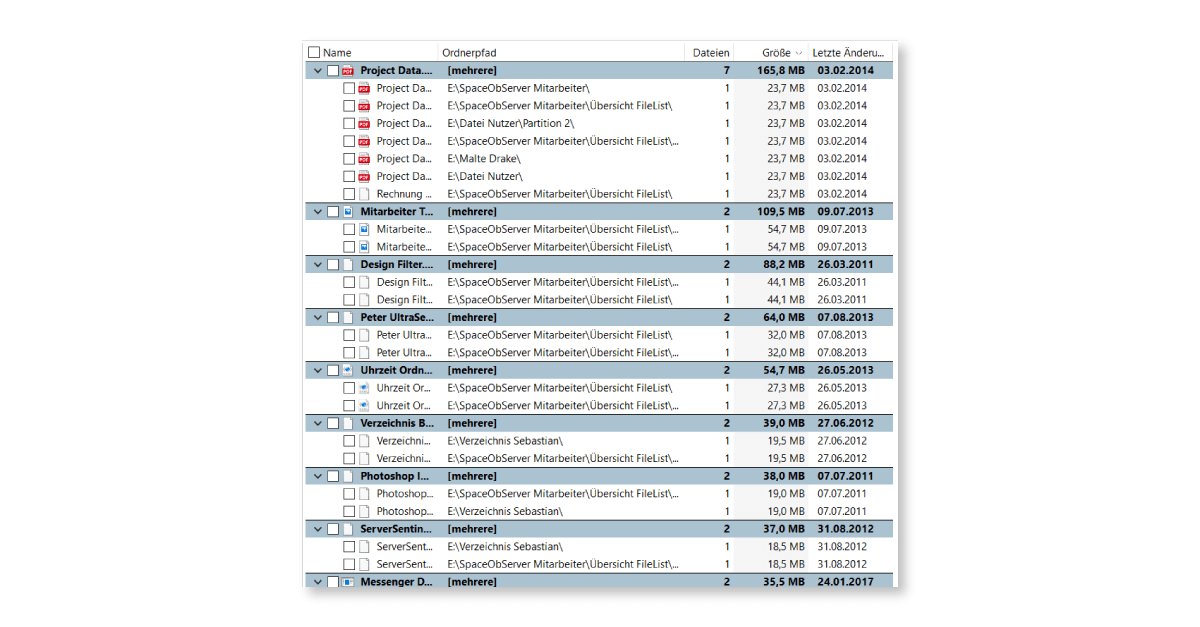Check the Verzeichnis B... group checkbox

coord(333,424)
